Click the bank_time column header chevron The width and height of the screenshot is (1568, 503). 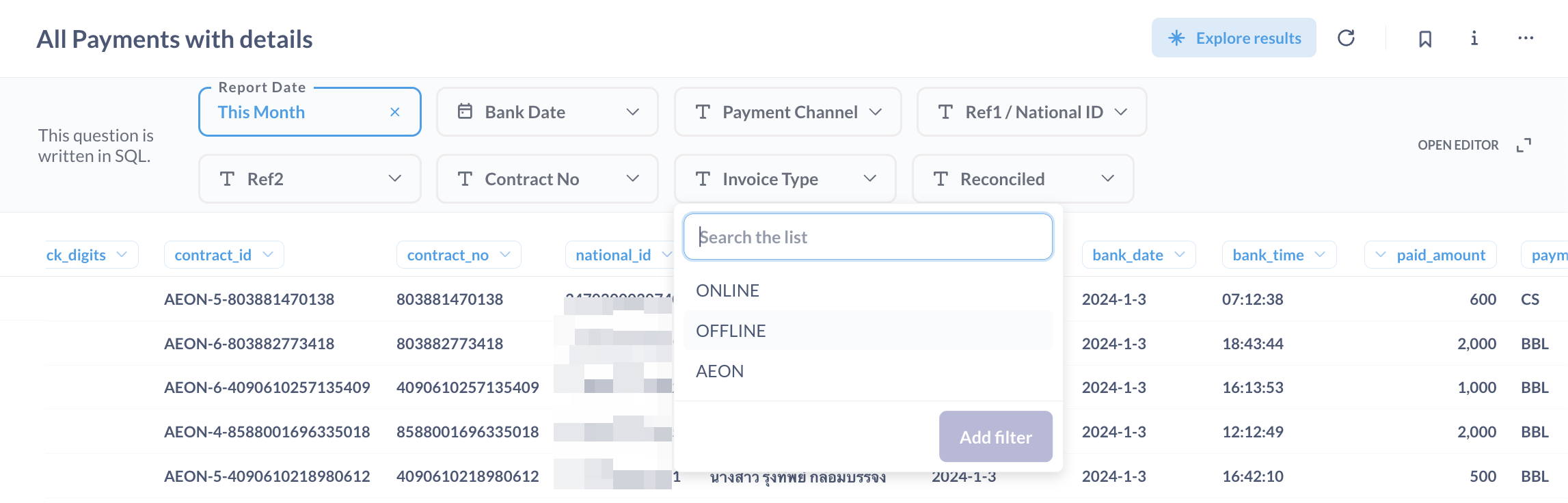1320,255
